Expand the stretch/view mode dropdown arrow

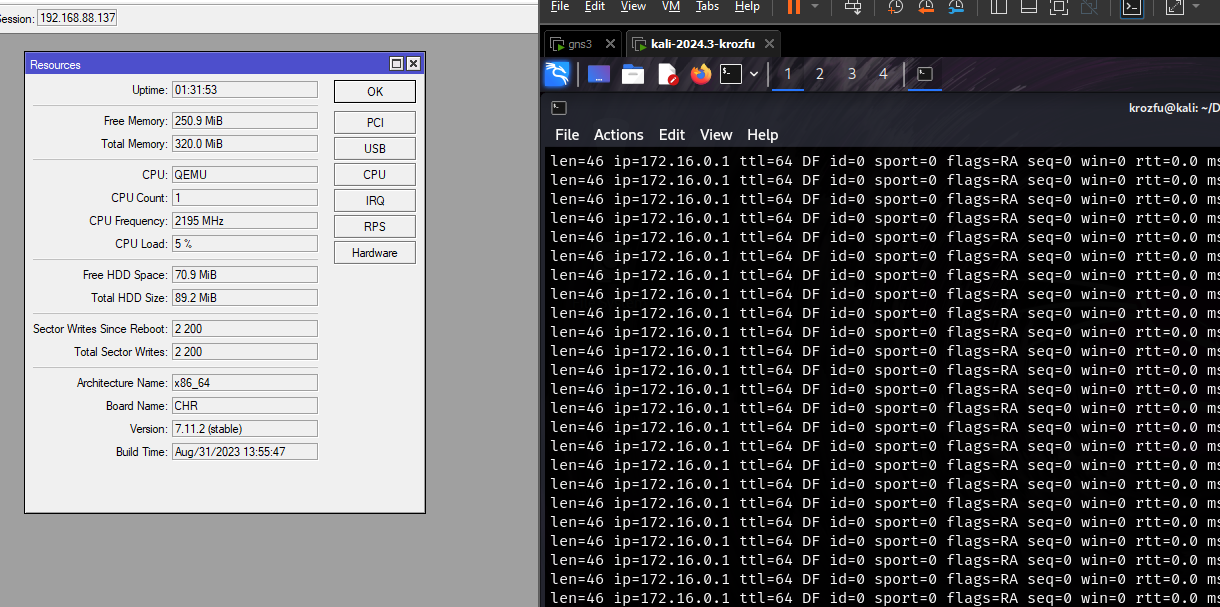click(x=1195, y=7)
